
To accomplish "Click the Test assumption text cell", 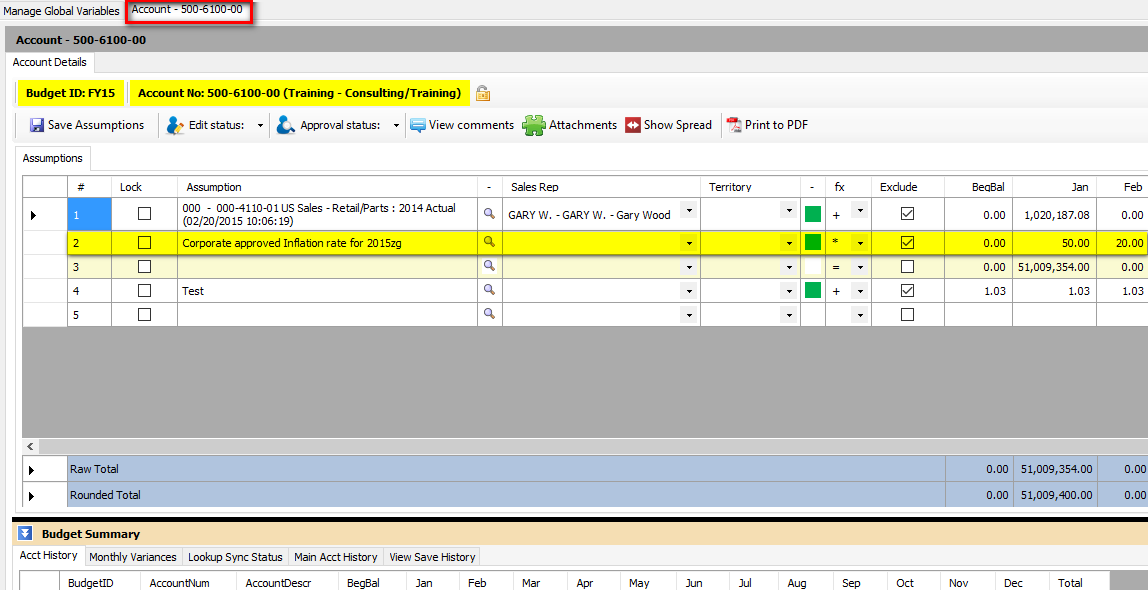I will click(x=327, y=291).
